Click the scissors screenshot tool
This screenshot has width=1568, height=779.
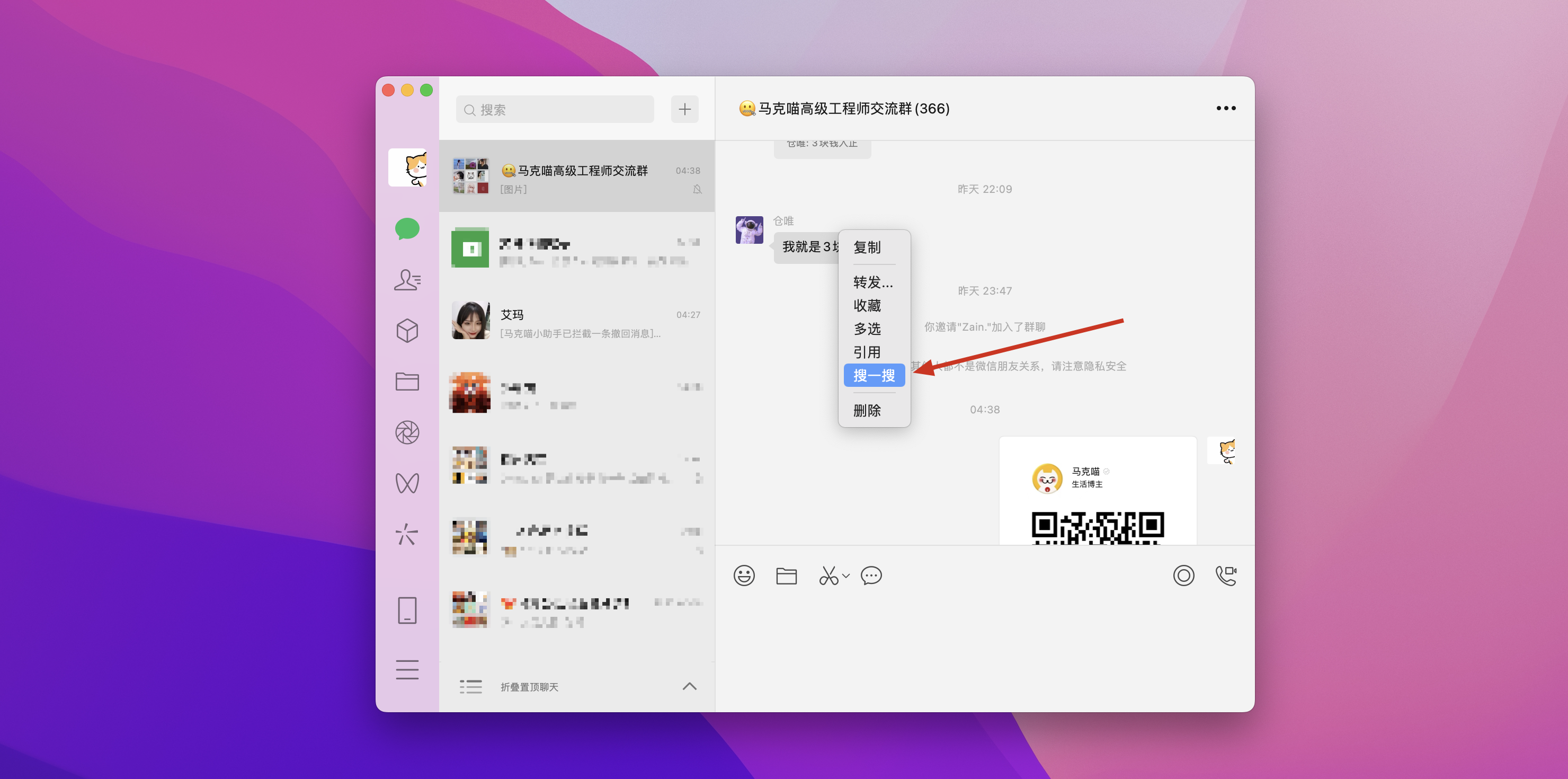828,576
